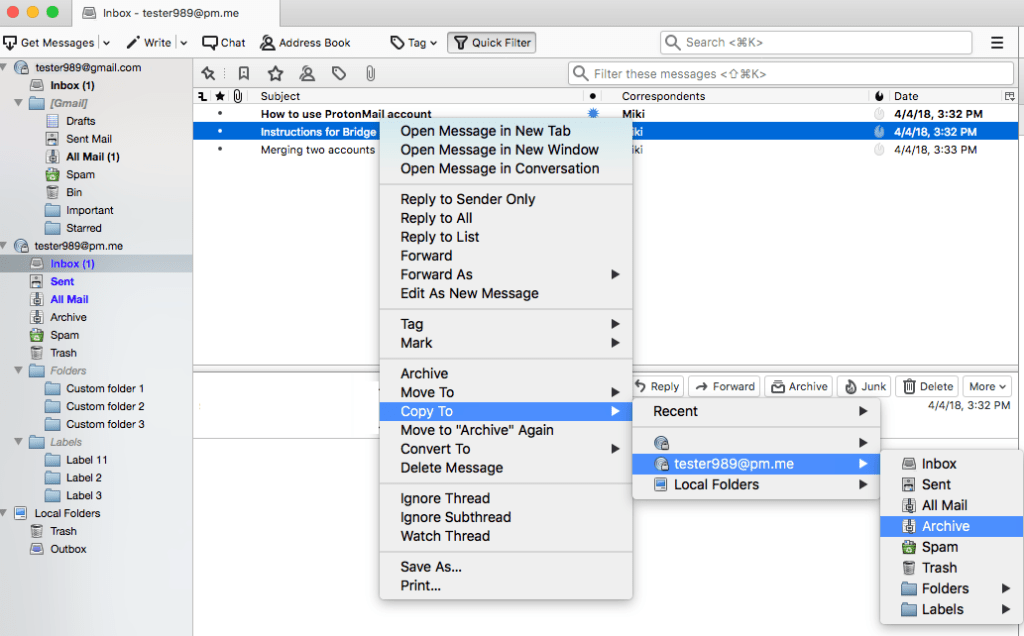Open message 'Merging two accounts'

click(317, 150)
